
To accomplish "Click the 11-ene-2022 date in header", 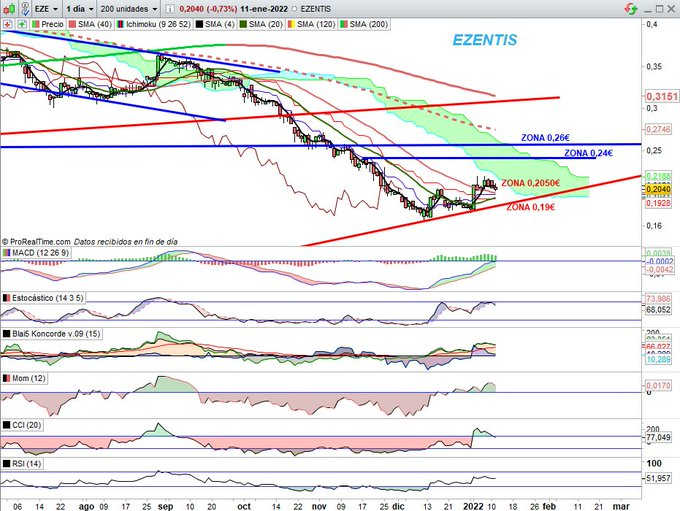I will pyautogui.click(x=264, y=9).
